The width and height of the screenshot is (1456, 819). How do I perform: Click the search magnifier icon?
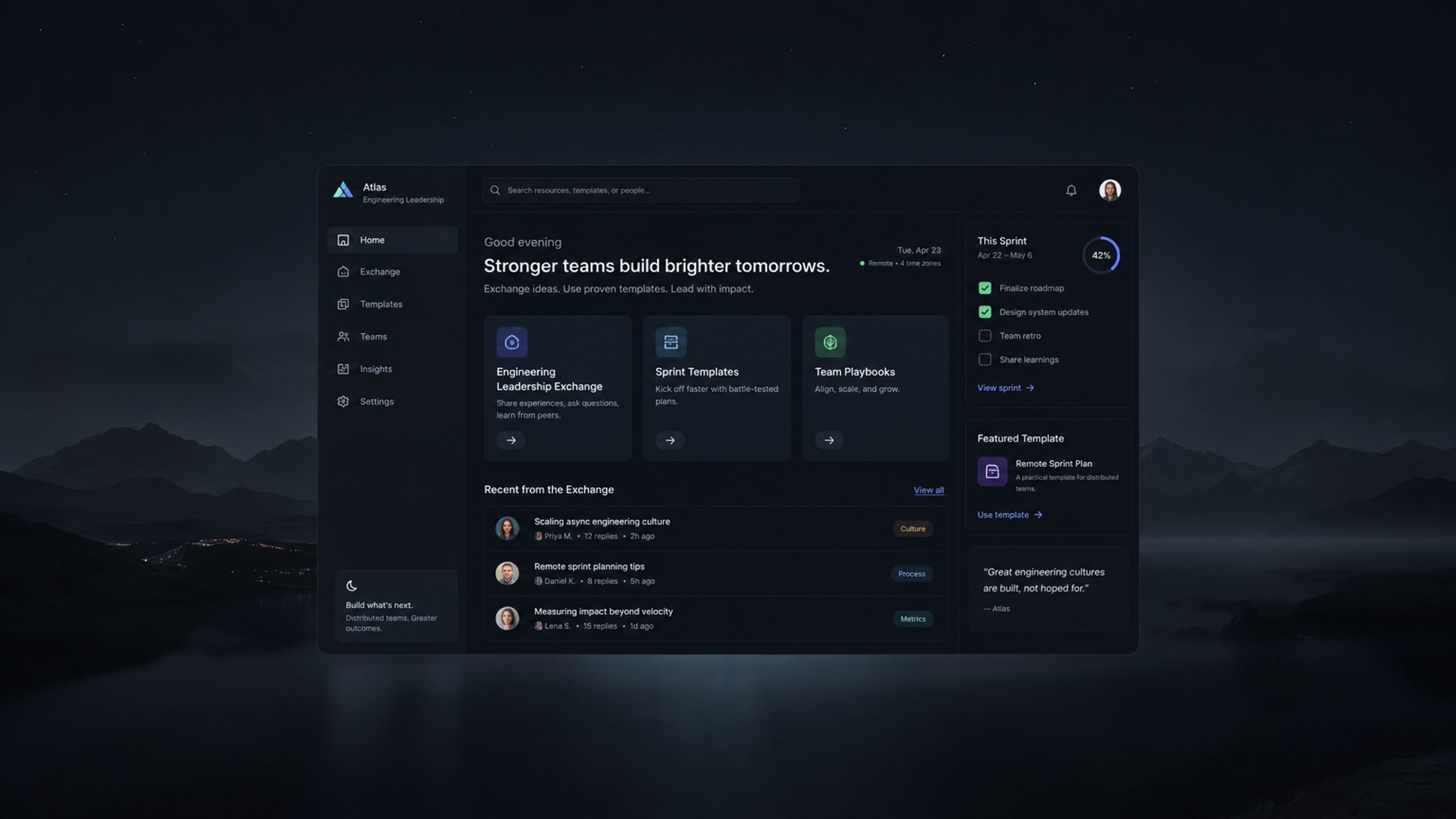coord(495,191)
